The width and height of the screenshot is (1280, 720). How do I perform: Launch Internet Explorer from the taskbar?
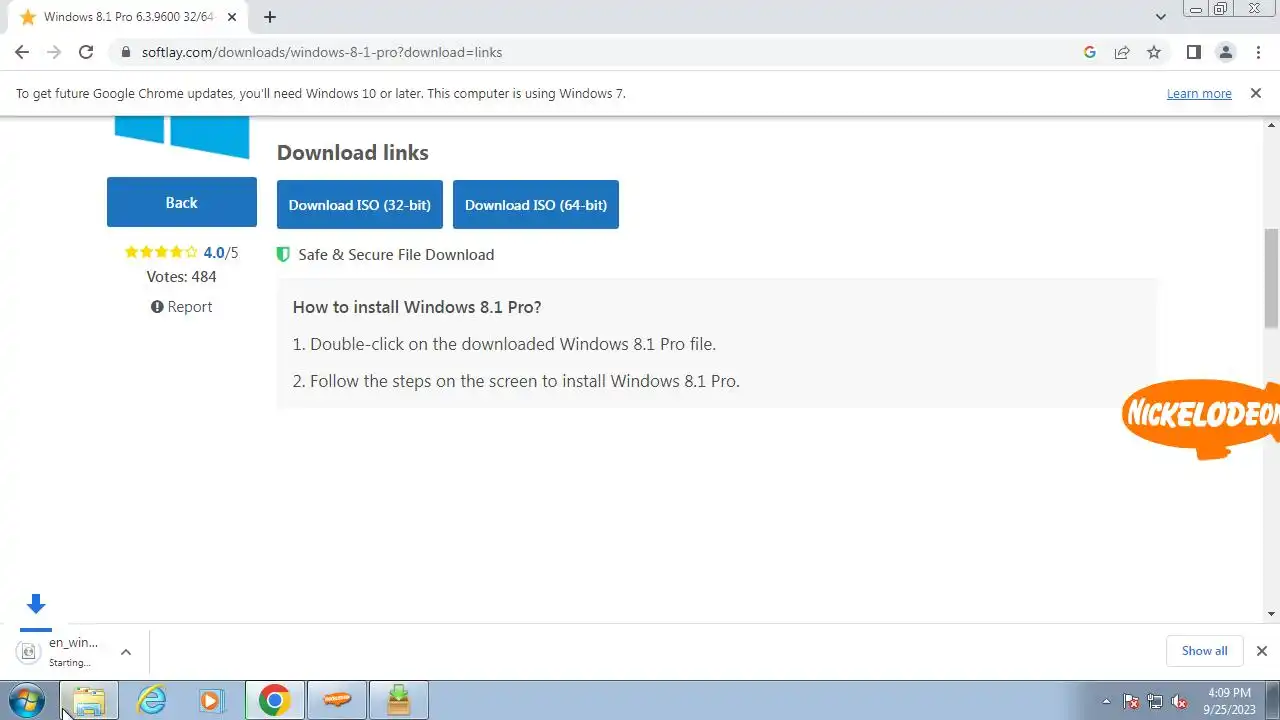151,700
